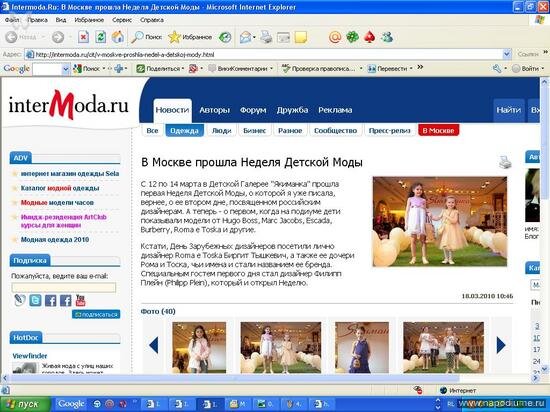
Task: Click the YouTube icon under subscription box
Action: pyautogui.click(x=80, y=300)
